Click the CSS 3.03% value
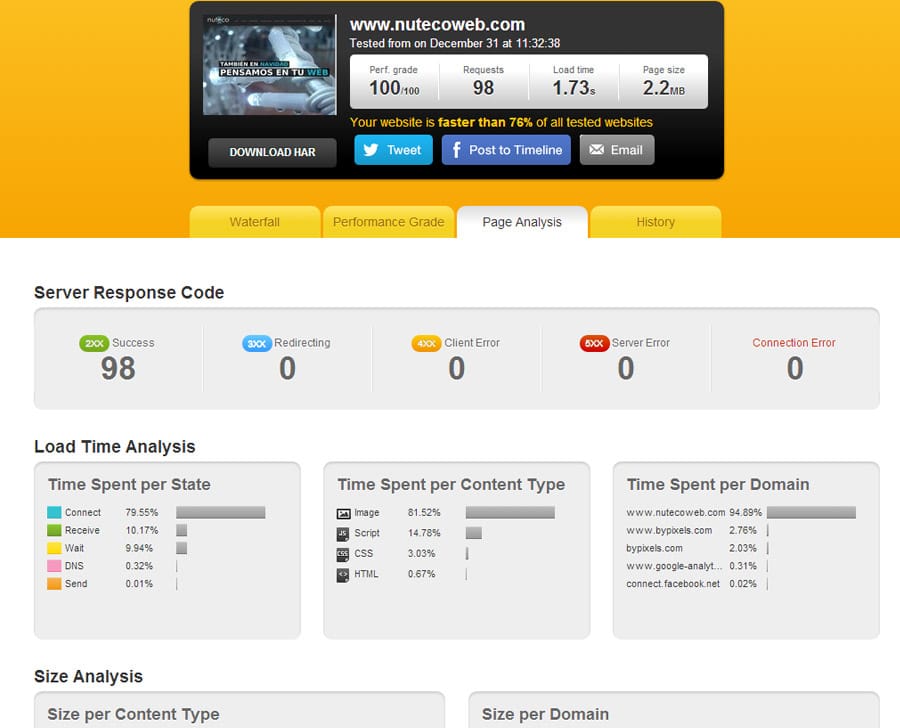The image size is (900, 728). 421,553
